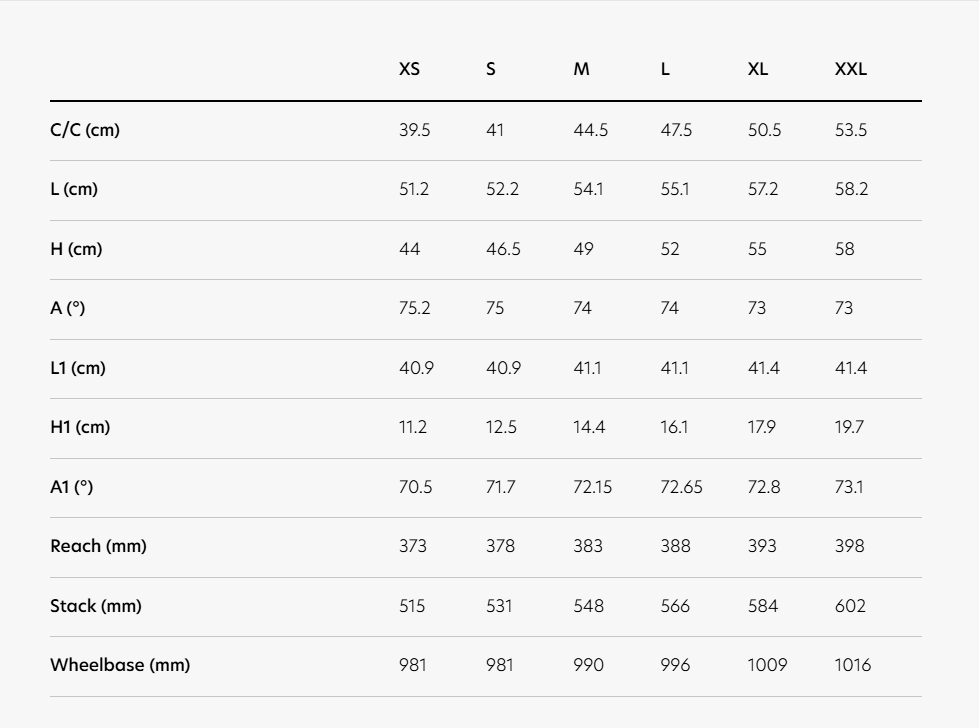This screenshot has width=979, height=728.
Task: Click the 1016 wheelbase value
Action: [853, 665]
